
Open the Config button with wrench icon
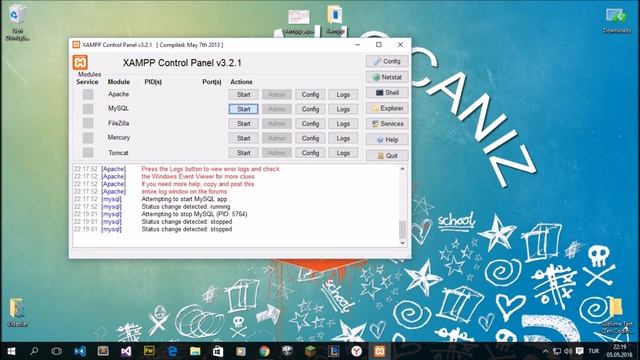(387, 61)
